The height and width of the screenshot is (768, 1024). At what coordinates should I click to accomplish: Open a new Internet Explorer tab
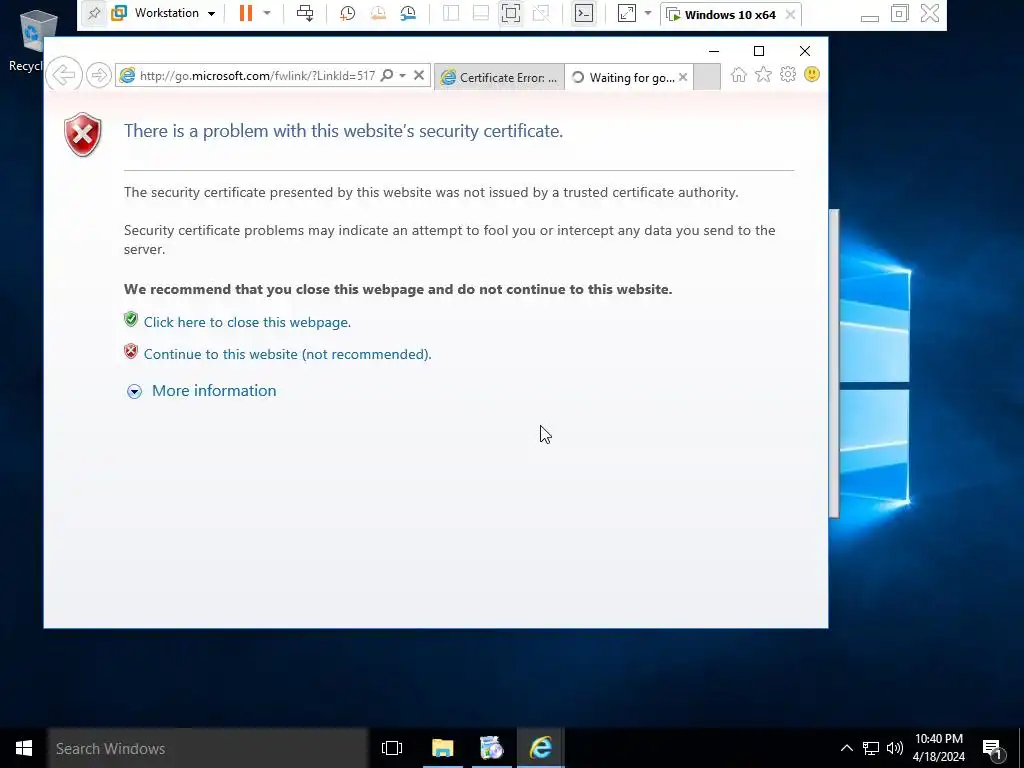pyautogui.click(x=707, y=77)
